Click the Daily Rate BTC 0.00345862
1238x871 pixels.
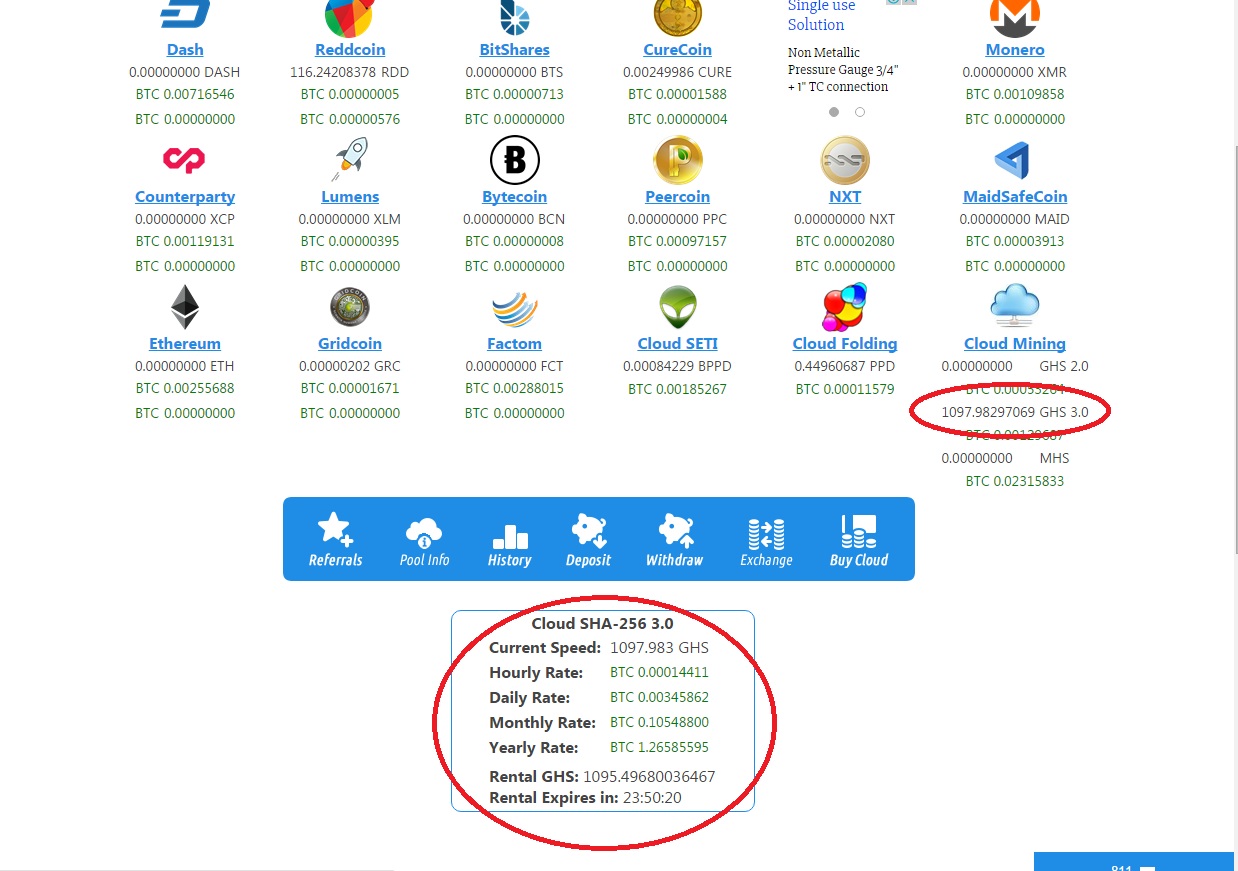point(660,698)
